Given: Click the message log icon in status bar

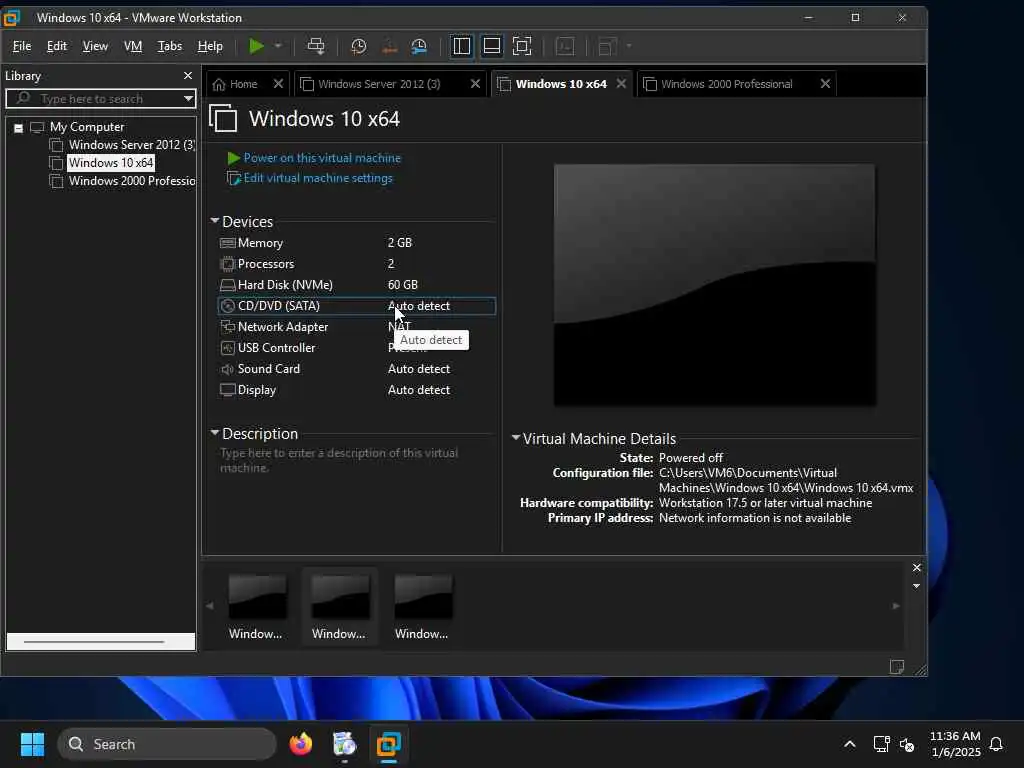Looking at the screenshot, I should (x=897, y=667).
